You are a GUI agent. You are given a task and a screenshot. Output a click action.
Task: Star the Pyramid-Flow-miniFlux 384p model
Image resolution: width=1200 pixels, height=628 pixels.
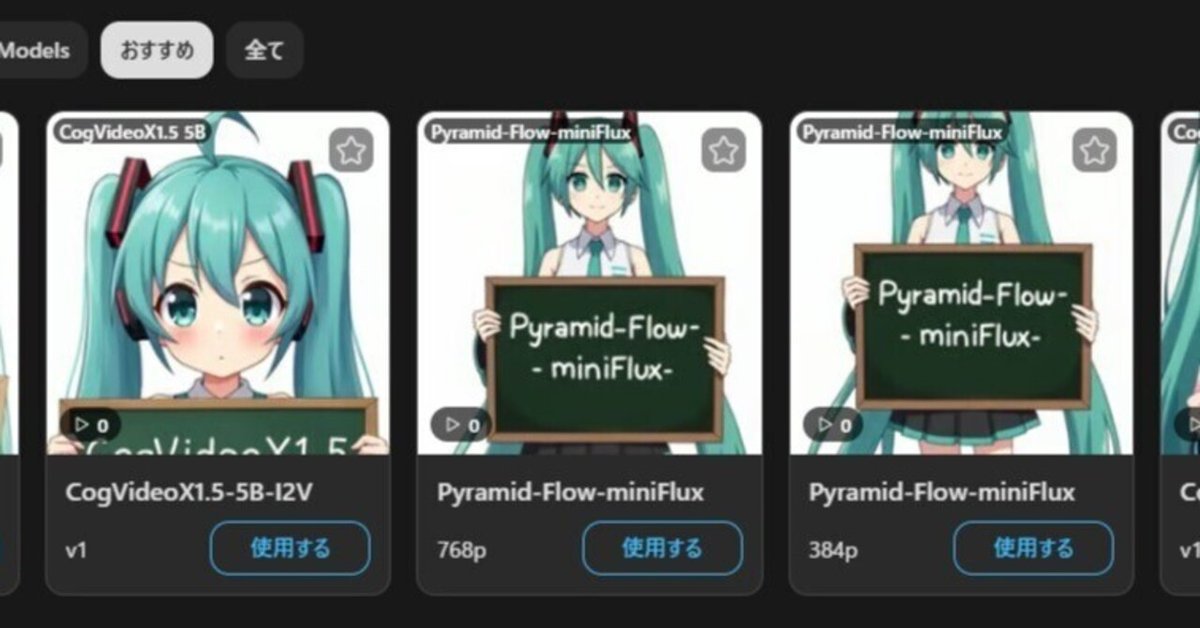point(1095,151)
